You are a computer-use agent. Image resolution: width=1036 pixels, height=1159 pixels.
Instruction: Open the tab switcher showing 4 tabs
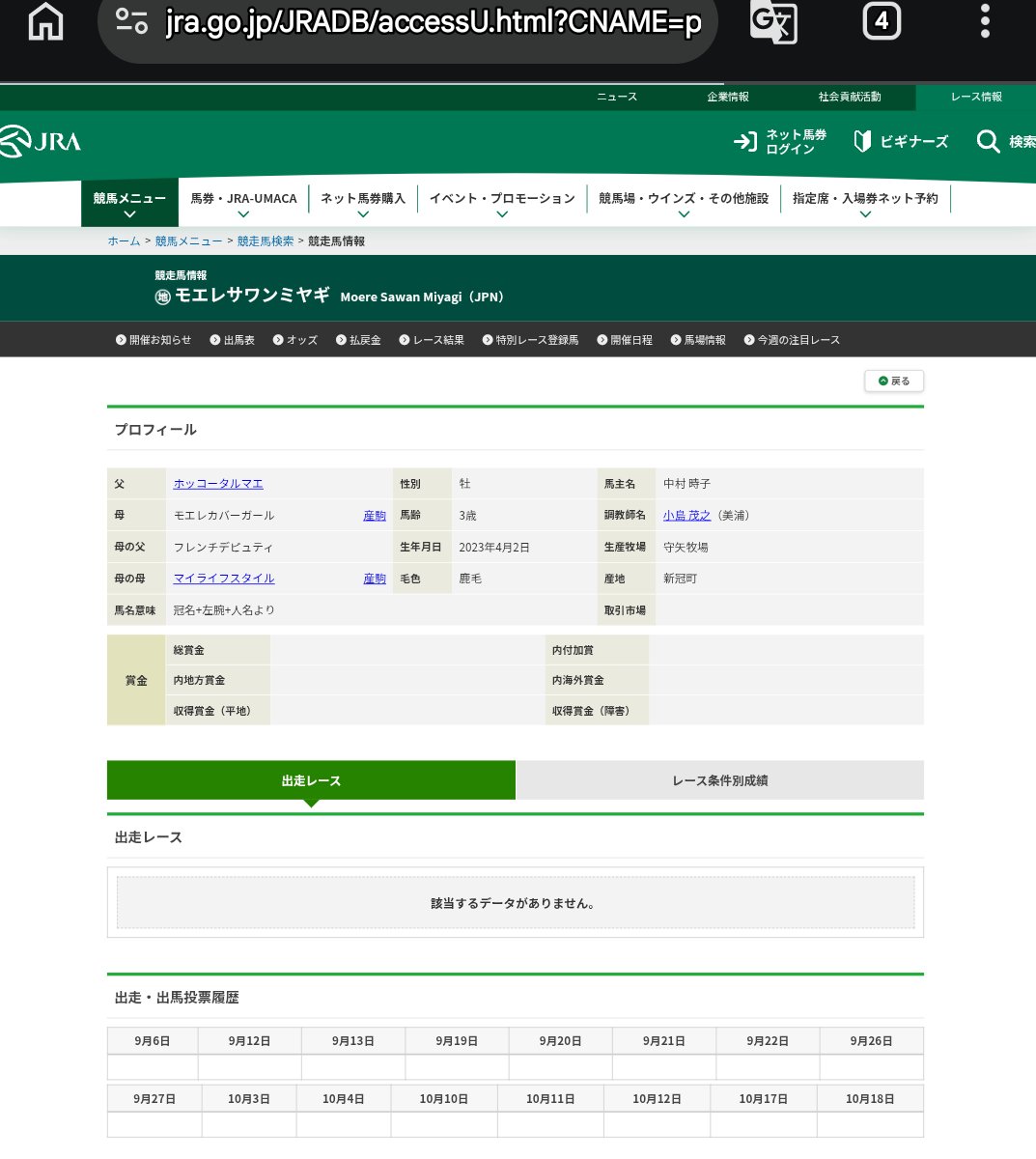(882, 20)
